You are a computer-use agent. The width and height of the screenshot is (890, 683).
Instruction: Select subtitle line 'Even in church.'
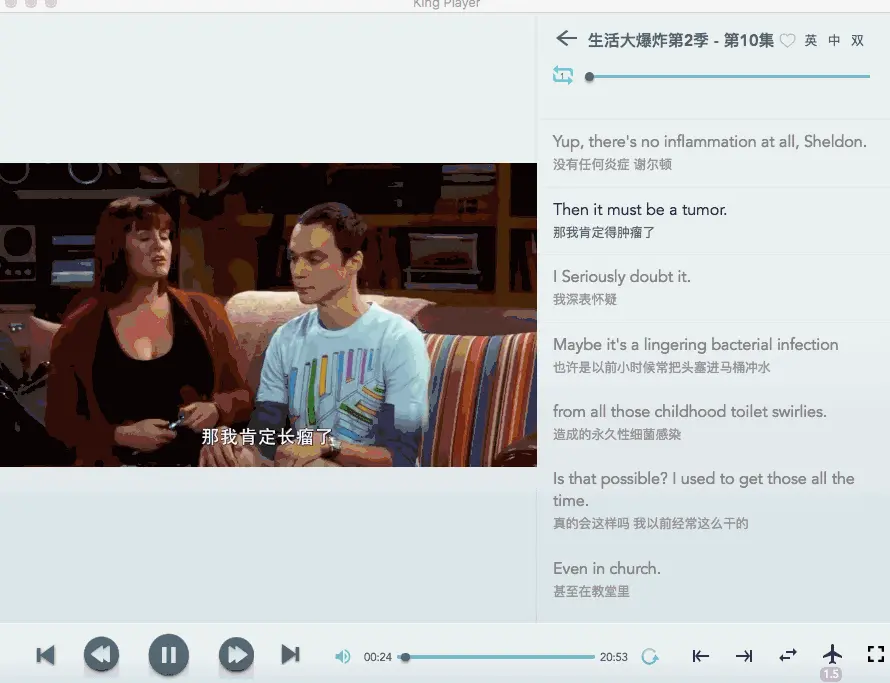click(607, 568)
